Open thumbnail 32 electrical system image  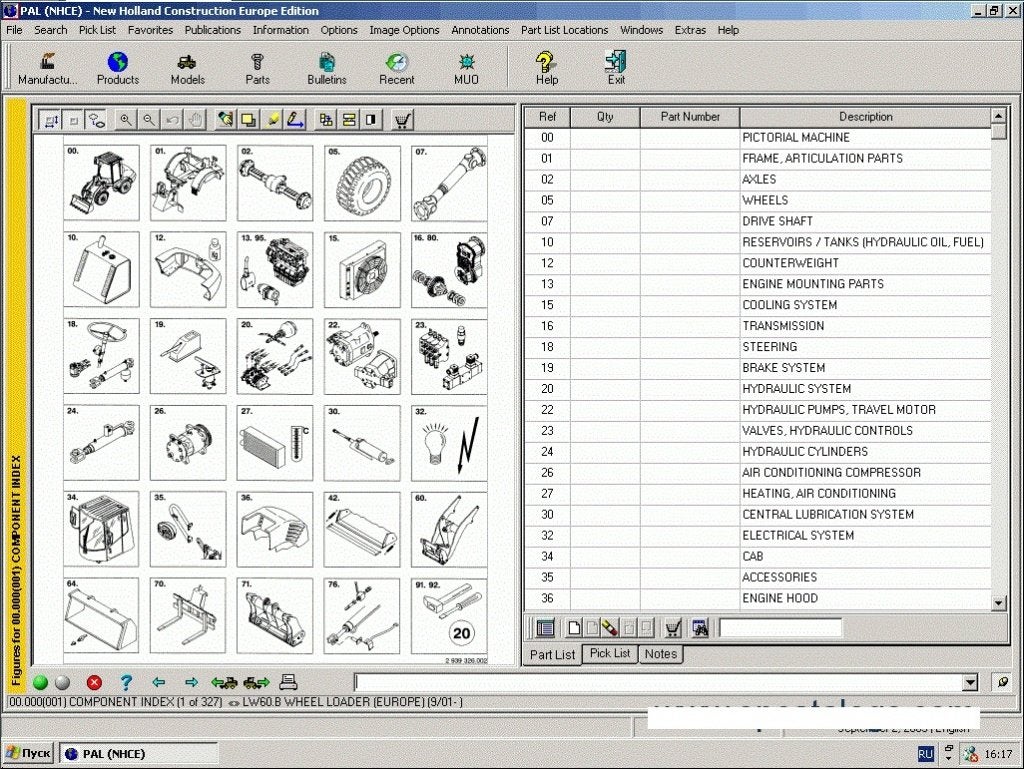point(449,443)
